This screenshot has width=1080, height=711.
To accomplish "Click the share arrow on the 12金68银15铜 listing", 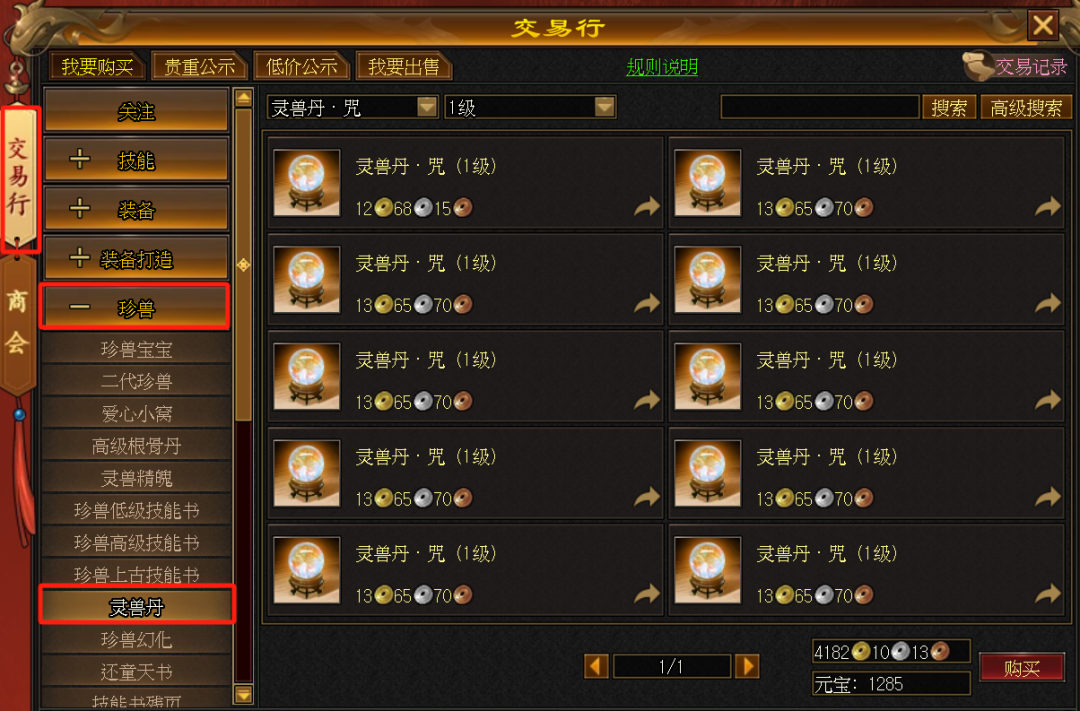I will click(x=647, y=207).
